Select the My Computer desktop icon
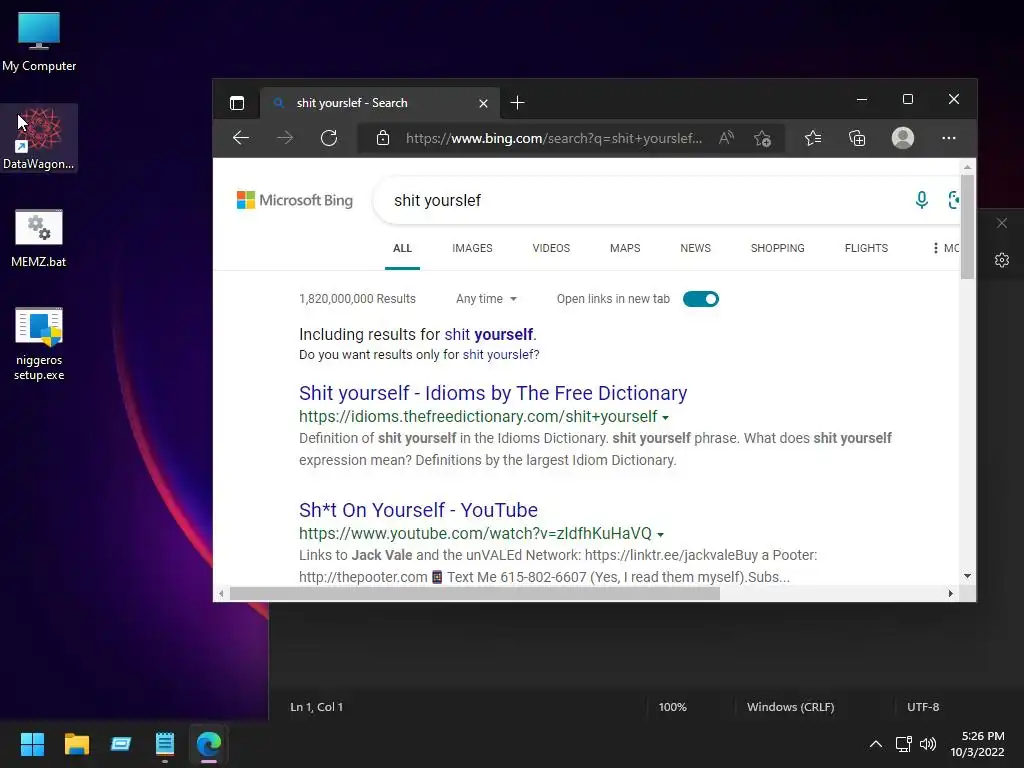The width and height of the screenshot is (1024, 768). [39, 40]
